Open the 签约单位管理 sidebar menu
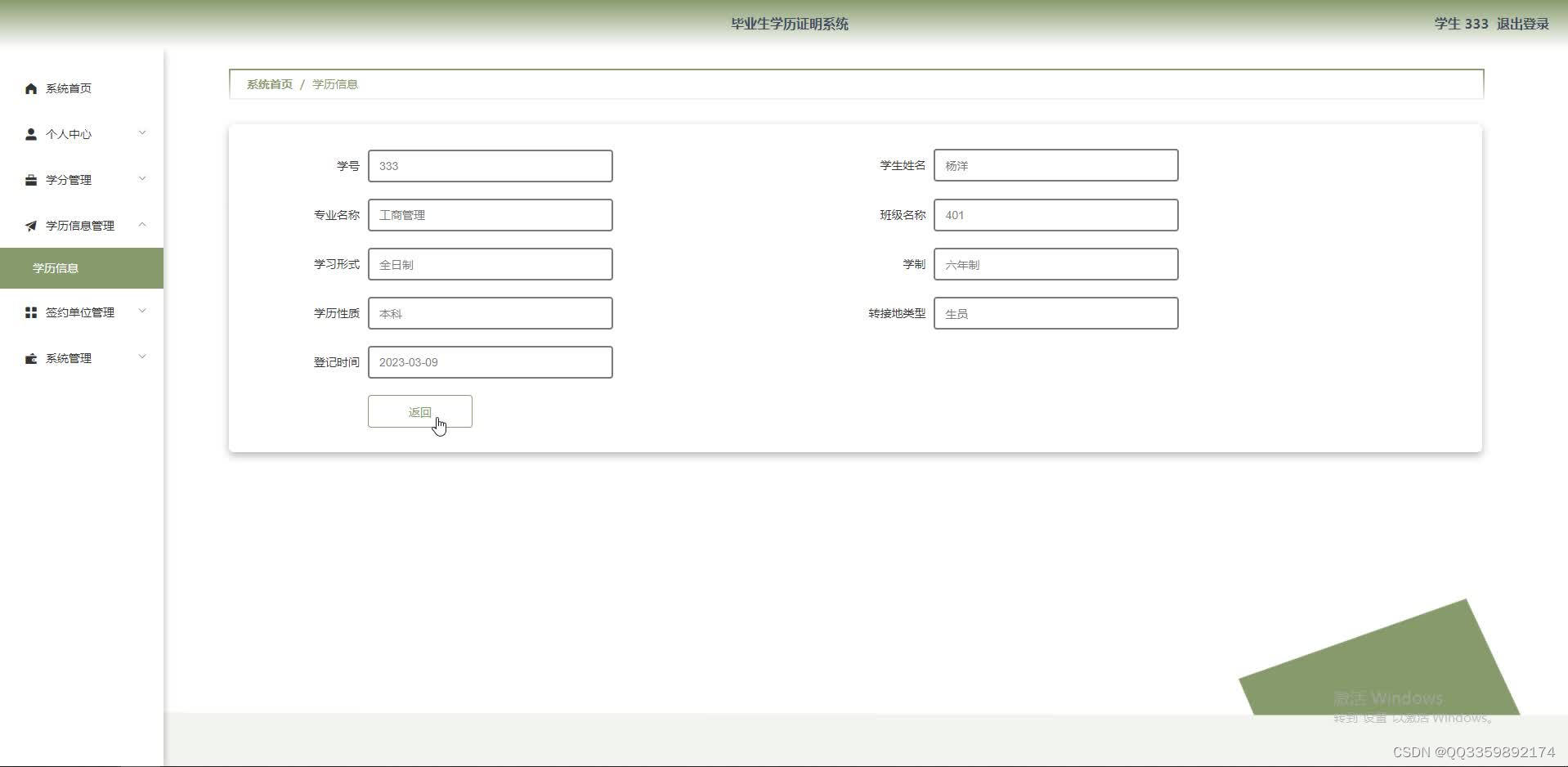Screen dimensions: 1568x767 82,312
